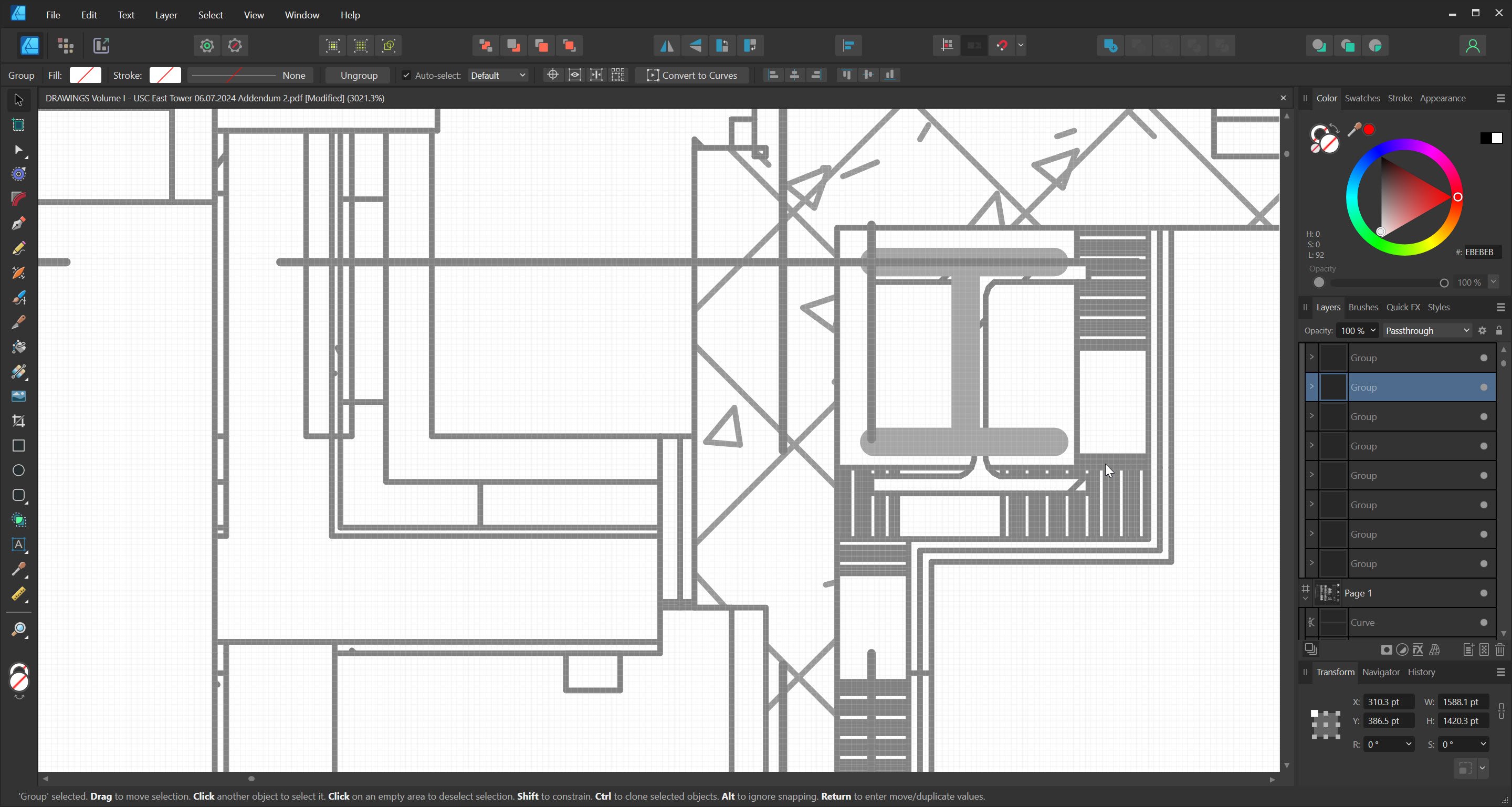1512x807 pixels.
Task: Select the Artistic Text tool
Action: pyautogui.click(x=18, y=544)
